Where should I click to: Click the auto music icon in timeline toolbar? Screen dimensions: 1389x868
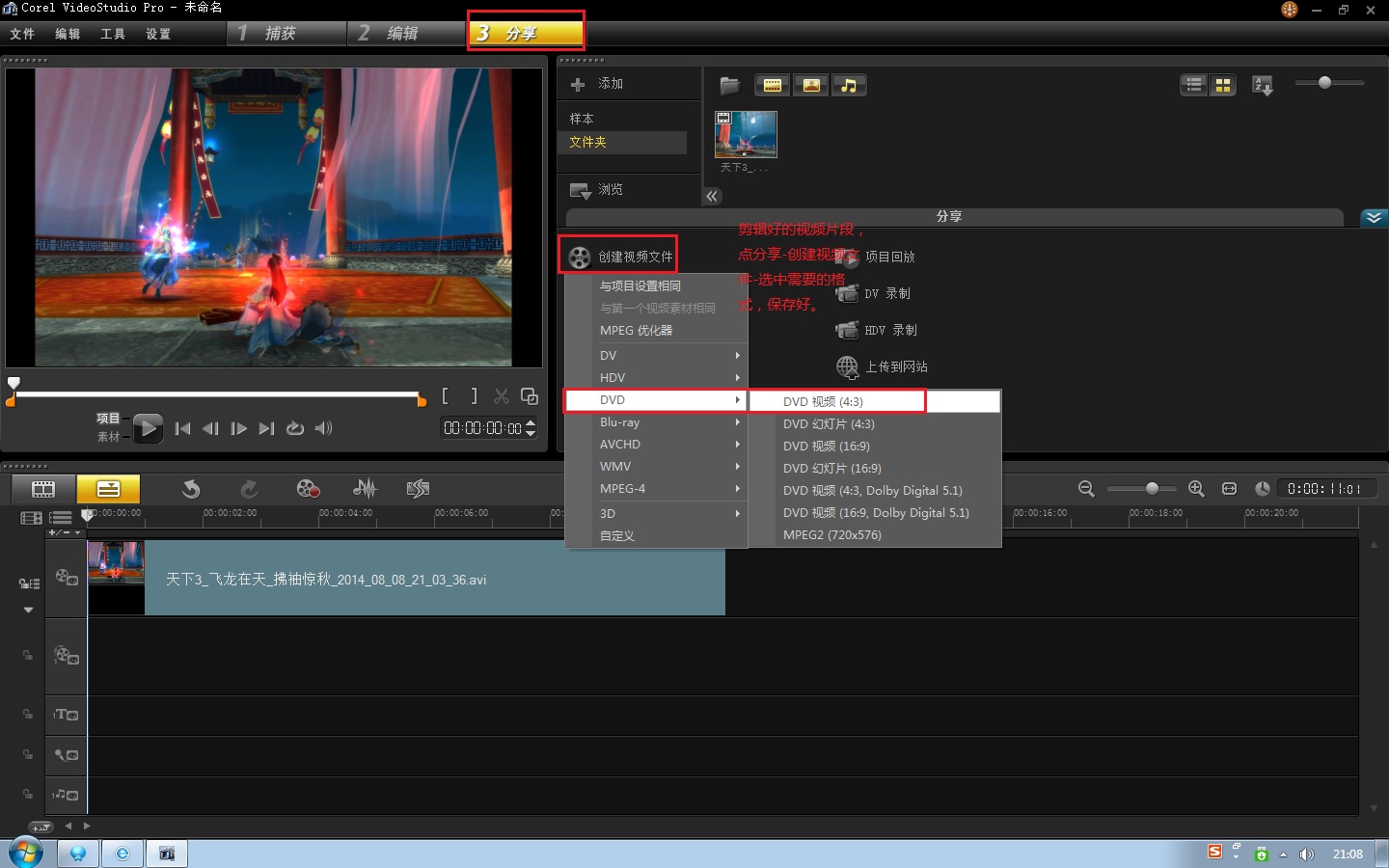coord(418,489)
